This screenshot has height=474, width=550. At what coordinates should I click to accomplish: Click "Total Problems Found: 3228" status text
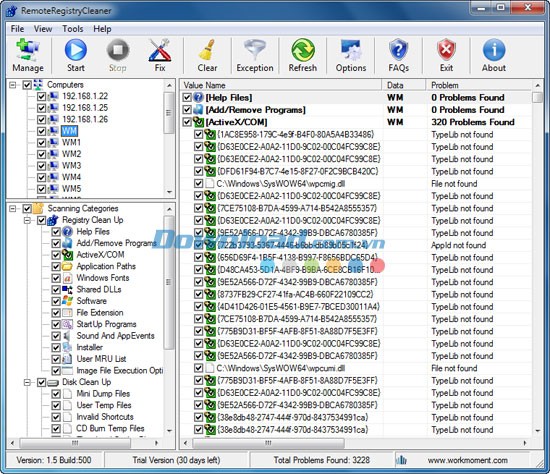[x=322, y=460]
